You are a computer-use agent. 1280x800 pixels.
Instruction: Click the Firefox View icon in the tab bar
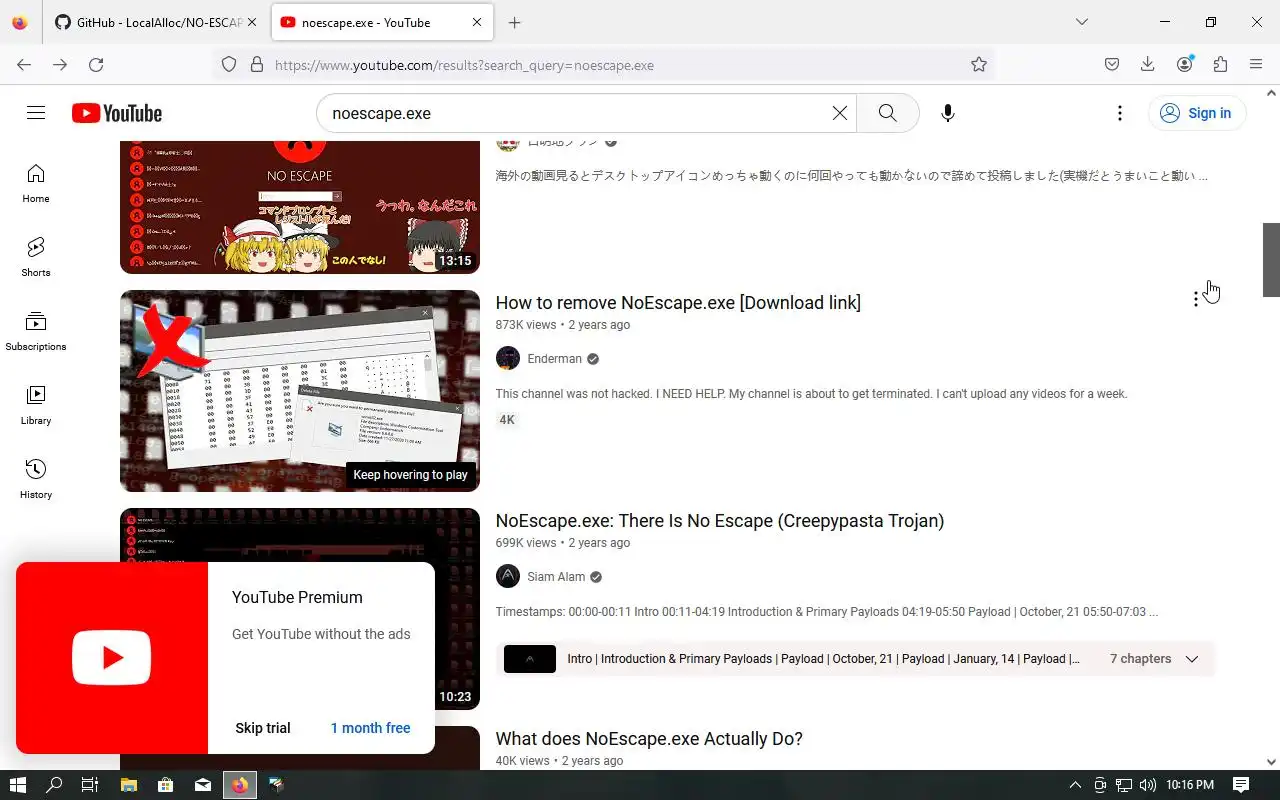coord(20,22)
